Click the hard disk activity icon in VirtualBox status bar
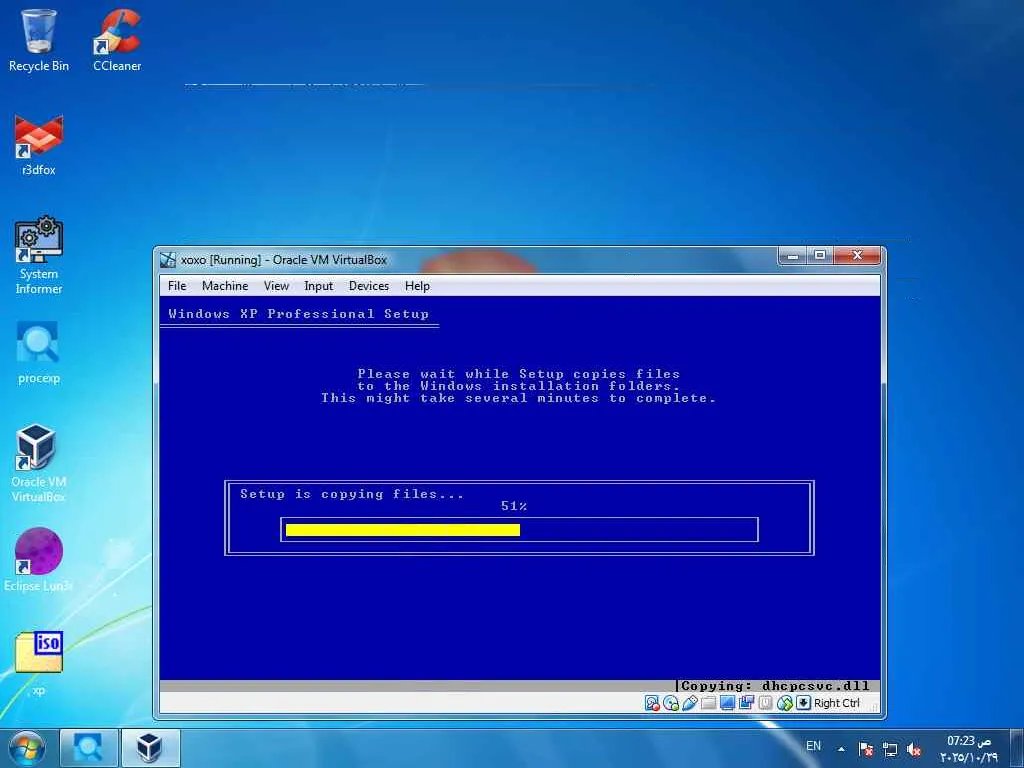The image size is (1024, 768). pyautogui.click(x=652, y=703)
